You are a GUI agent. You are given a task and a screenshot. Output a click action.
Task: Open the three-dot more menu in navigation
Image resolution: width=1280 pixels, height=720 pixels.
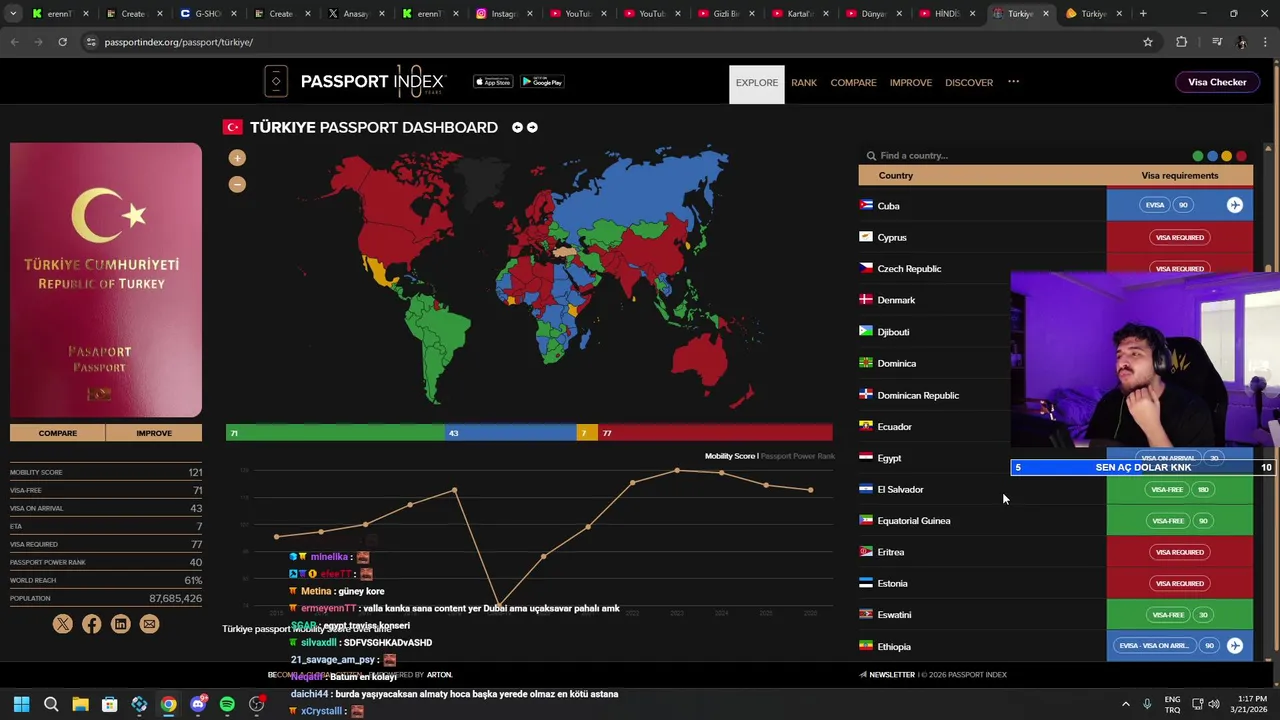1013,82
